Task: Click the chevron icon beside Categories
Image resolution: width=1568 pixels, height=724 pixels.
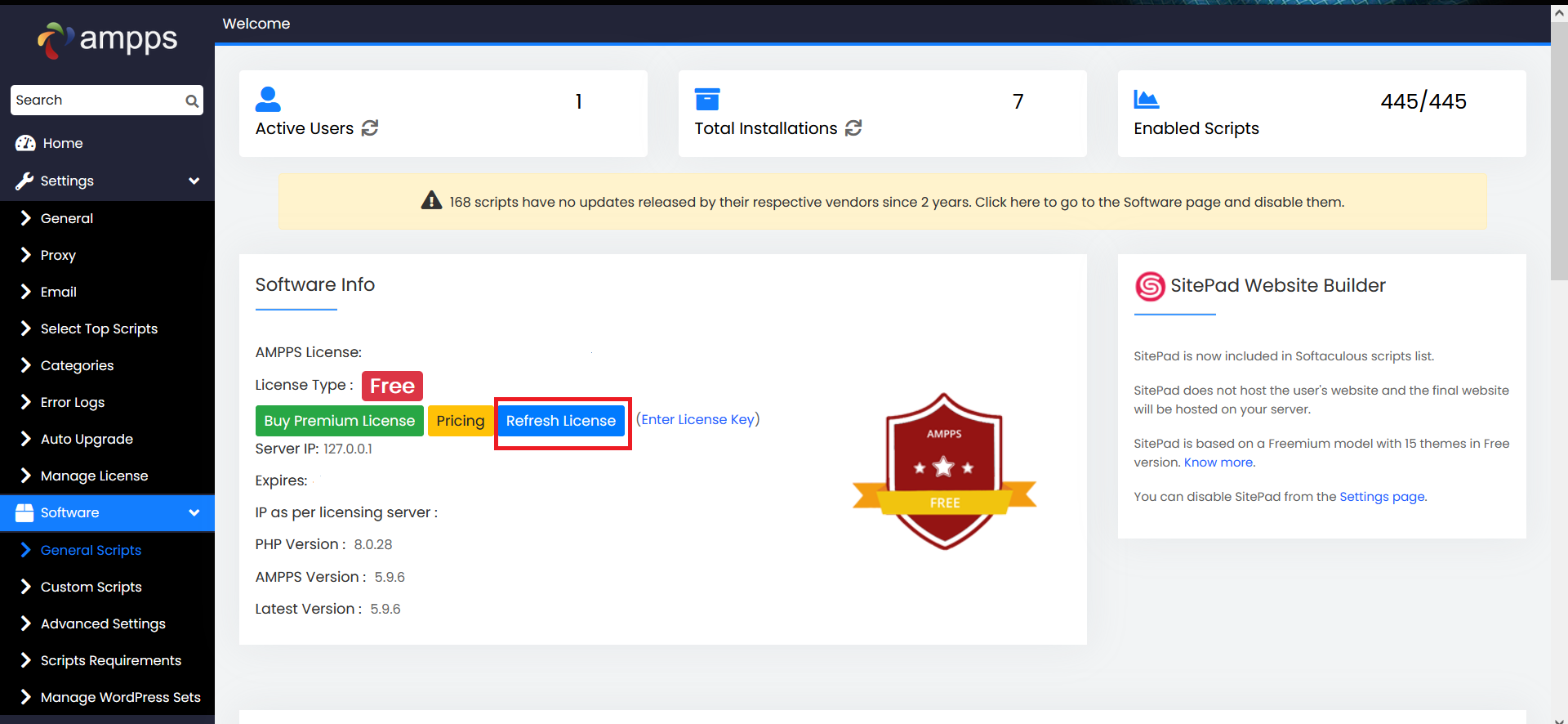Action: pyautogui.click(x=25, y=365)
